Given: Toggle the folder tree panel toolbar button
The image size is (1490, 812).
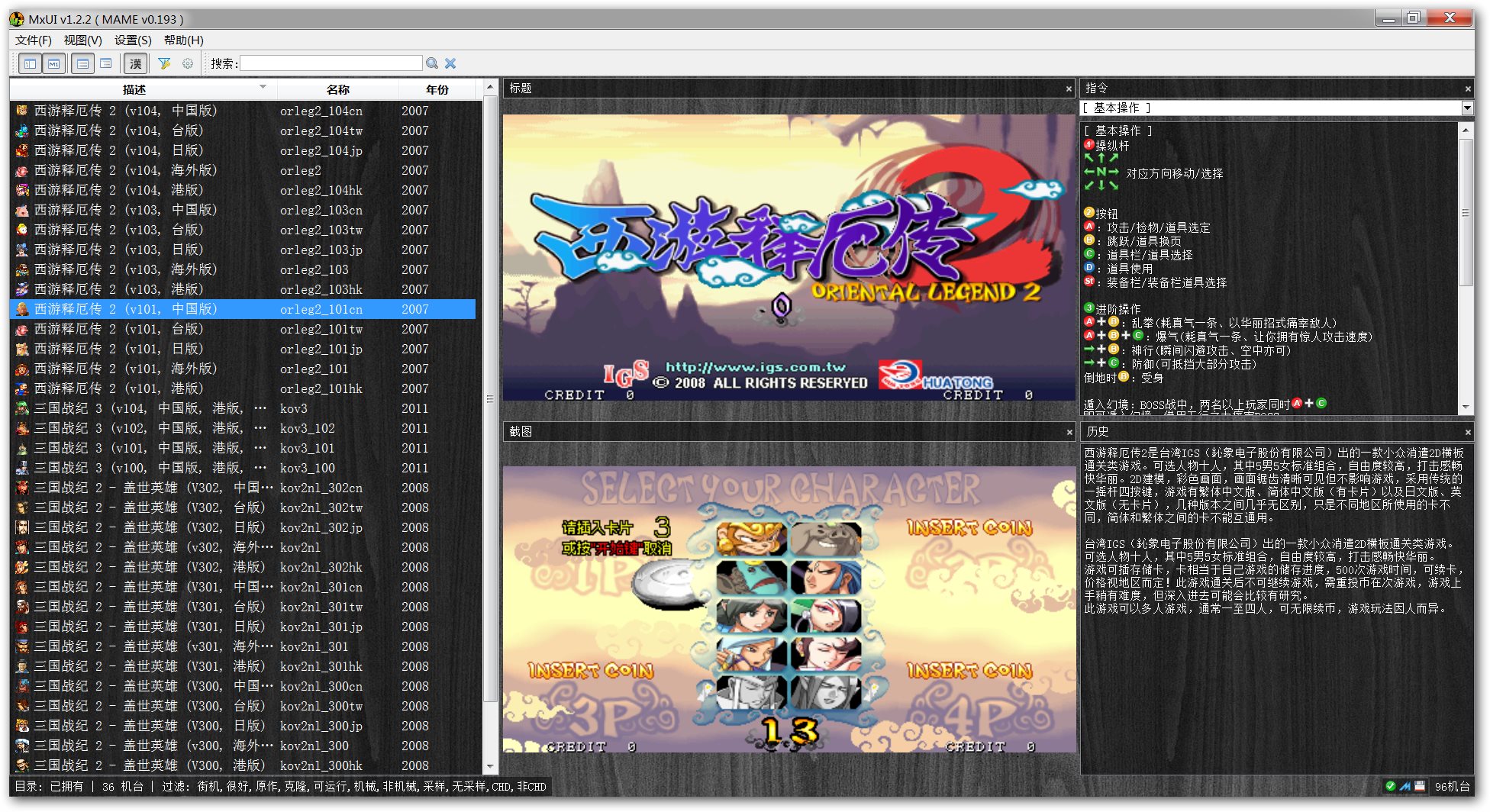Looking at the screenshot, I should pos(31,64).
